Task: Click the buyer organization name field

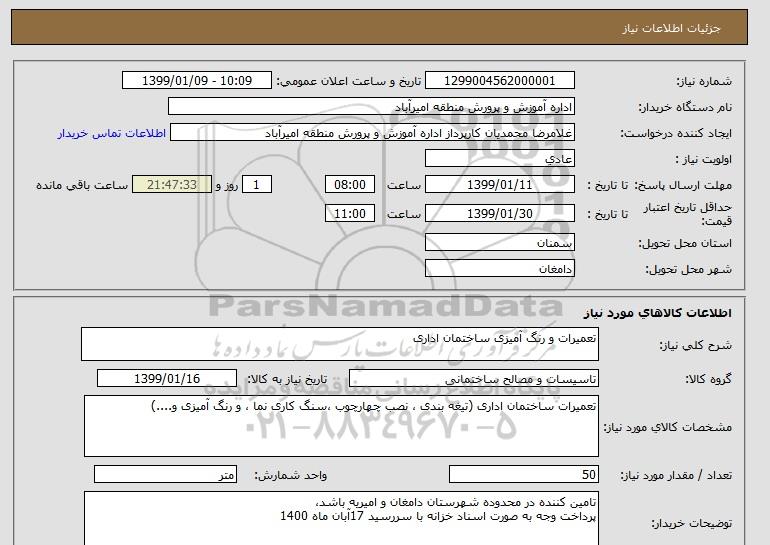Action: 371,107
